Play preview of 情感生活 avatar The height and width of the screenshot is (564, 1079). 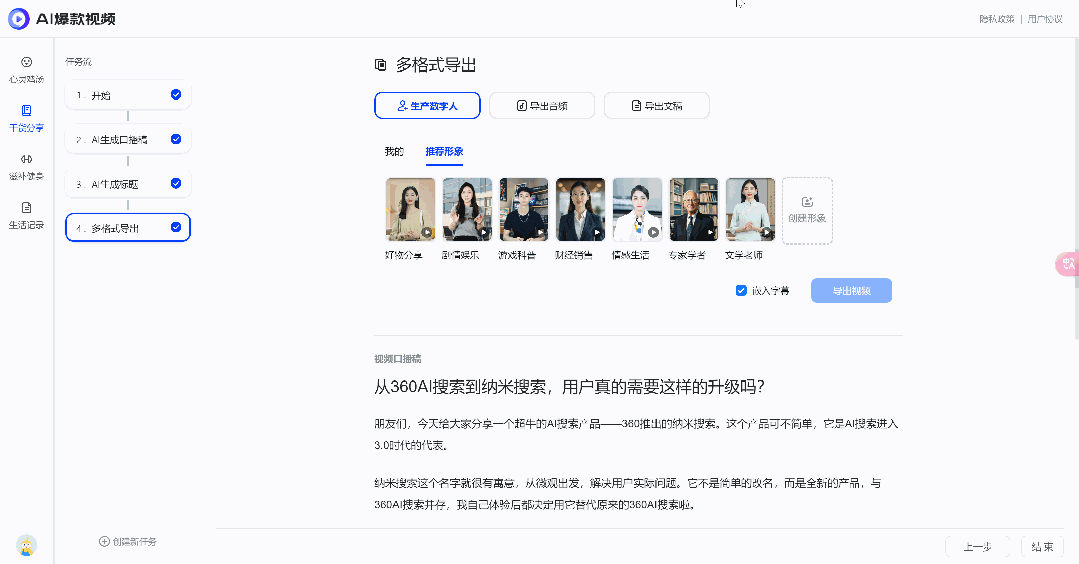[654, 232]
